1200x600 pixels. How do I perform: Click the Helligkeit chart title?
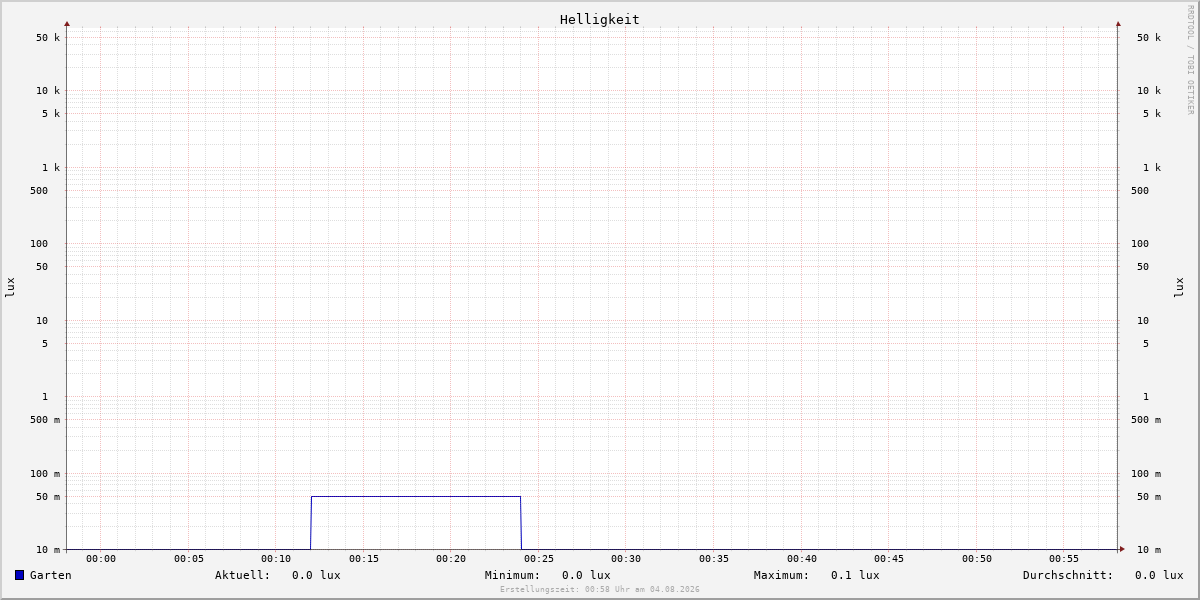click(600, 19)
